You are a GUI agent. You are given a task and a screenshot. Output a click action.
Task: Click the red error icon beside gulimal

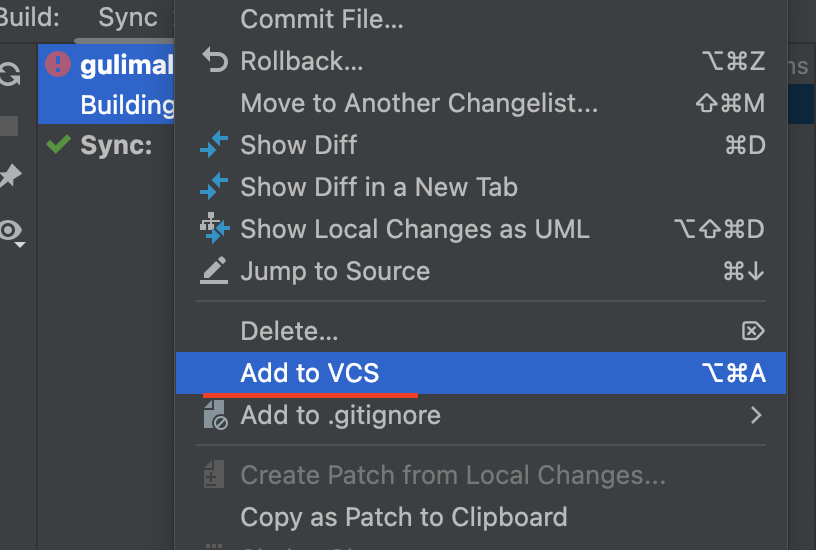tap(58, 65)
